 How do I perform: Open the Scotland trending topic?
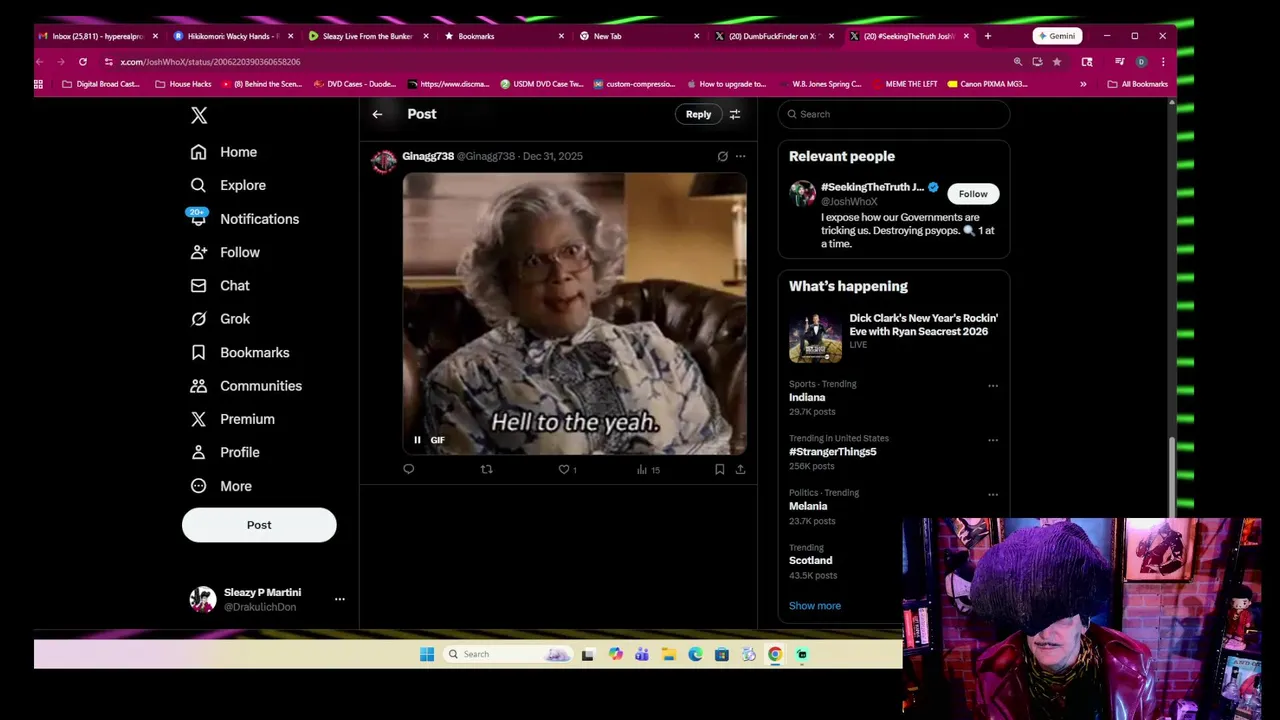[x=810, y=560]
